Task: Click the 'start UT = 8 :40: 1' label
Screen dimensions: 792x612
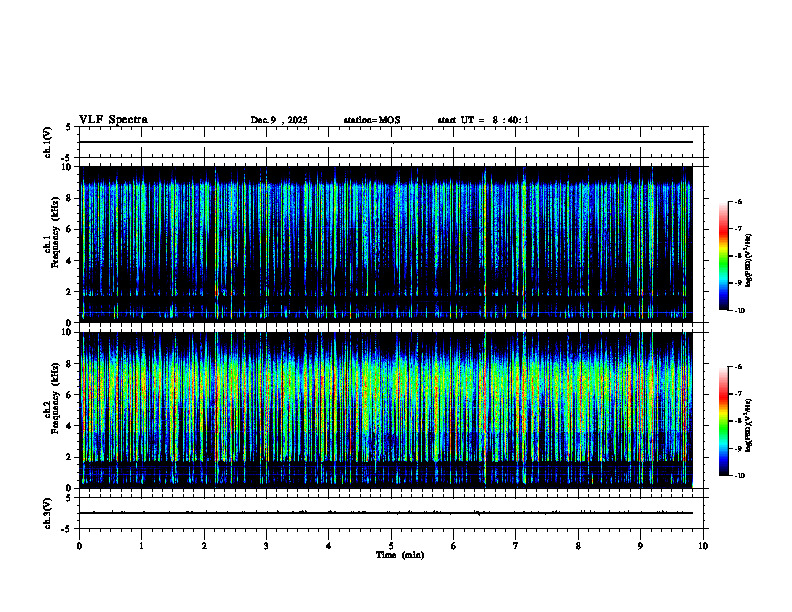Action: click(483, 120)
